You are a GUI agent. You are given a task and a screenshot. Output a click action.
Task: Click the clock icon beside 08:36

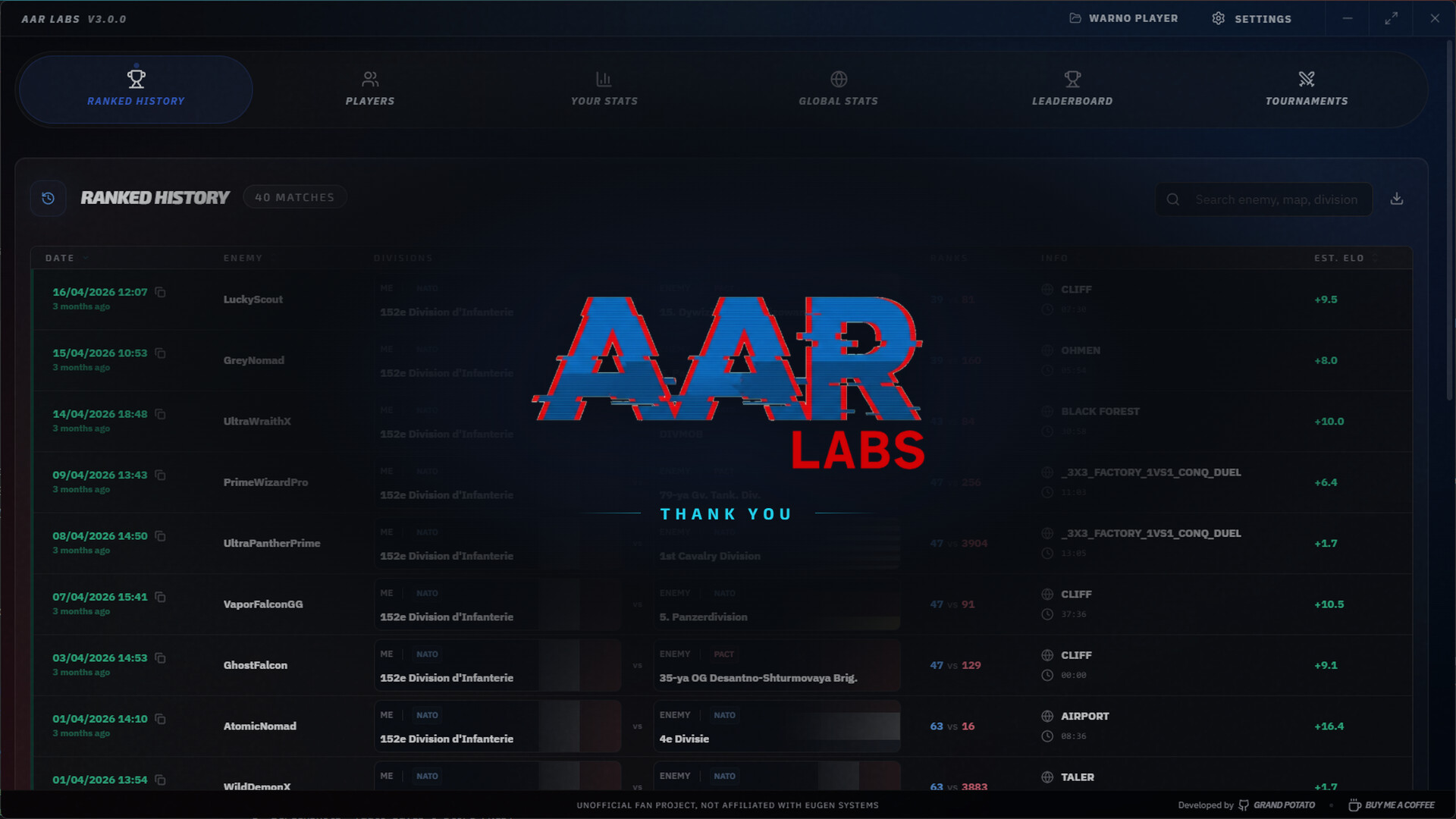1047,736
